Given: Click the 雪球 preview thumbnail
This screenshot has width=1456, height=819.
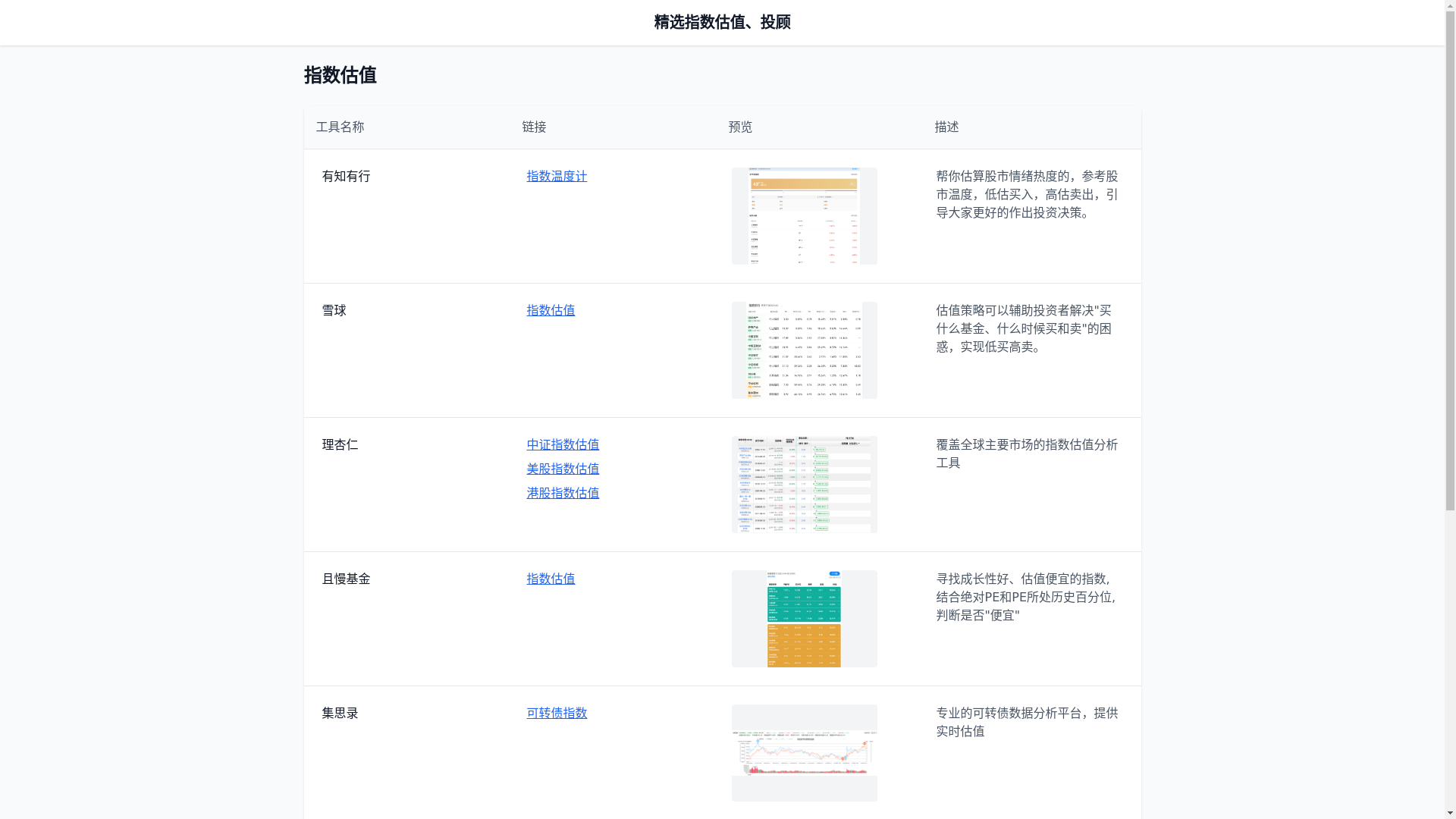Looking at the screenshot, I should point(804,350).
